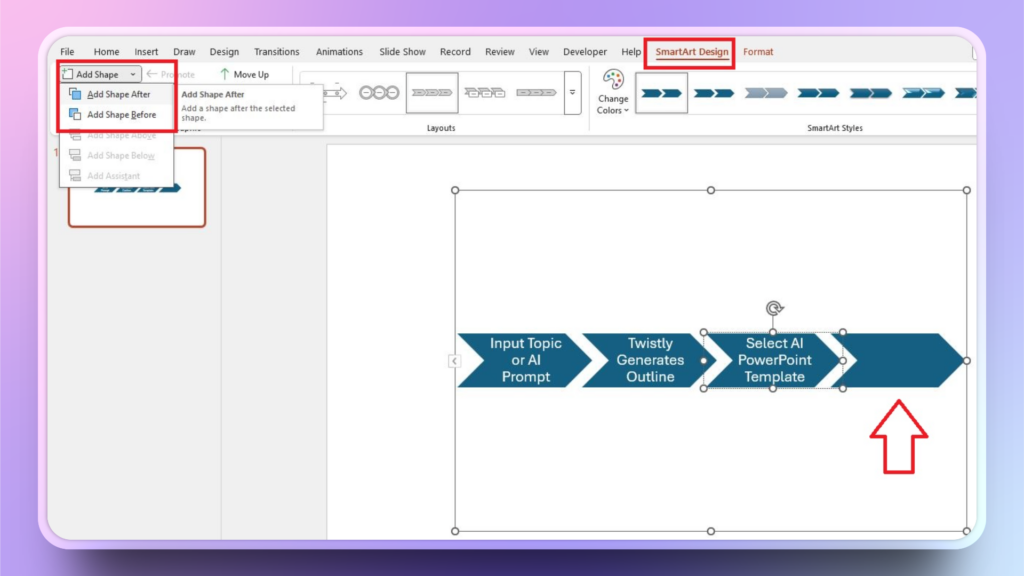The width and height of the screenshot is (1024, 576).
Task: Choose the layout right of the highlighted one
Action: click(x=485, y=93)
